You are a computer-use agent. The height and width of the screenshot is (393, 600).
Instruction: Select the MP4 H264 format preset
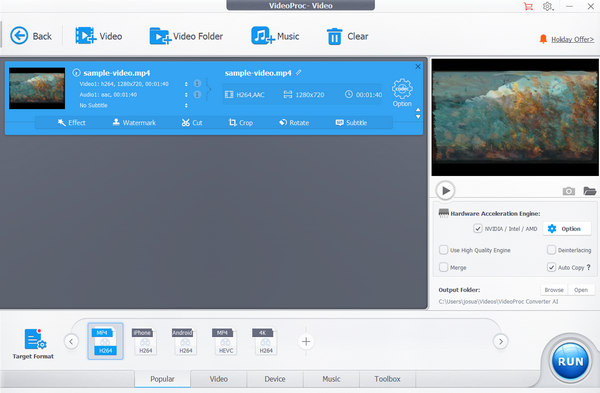point(105,341)
